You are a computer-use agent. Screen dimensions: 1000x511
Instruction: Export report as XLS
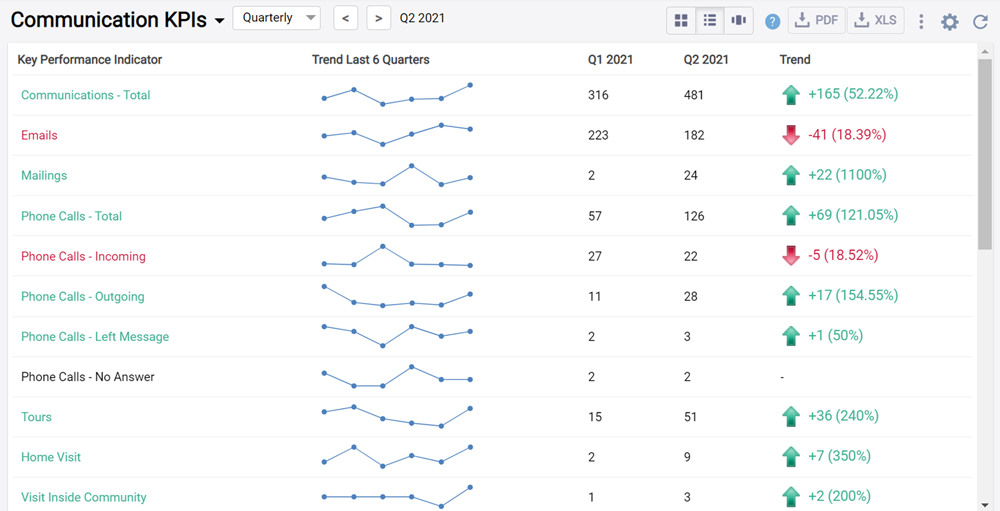(x=876, y=20)
